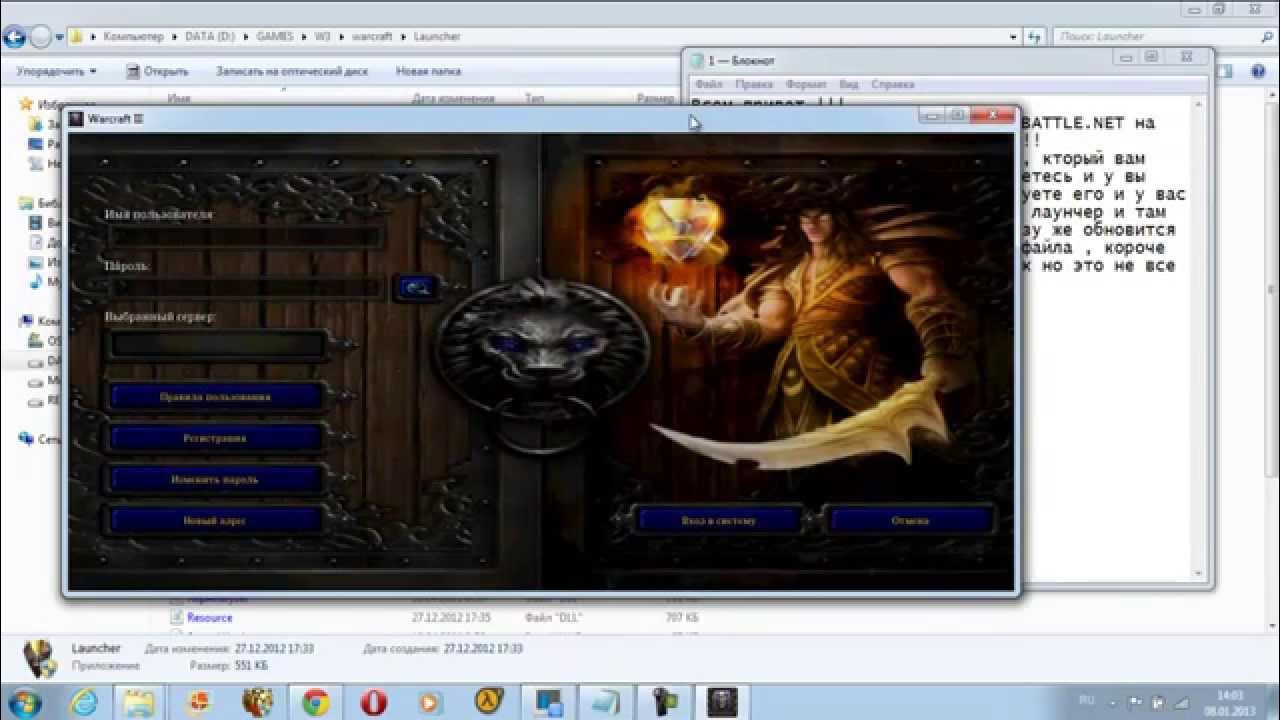Open Справка menu in Notepad

coord(893,85)
